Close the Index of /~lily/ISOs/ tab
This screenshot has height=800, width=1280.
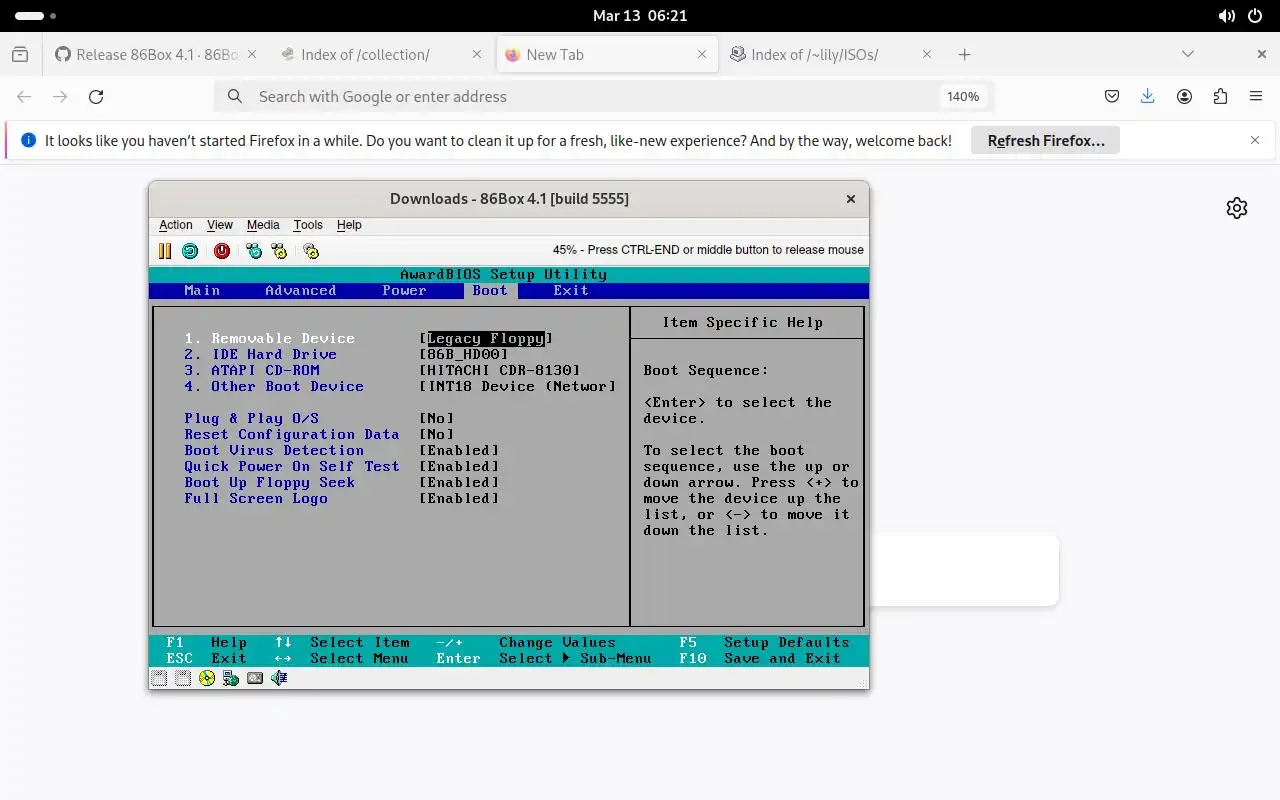coord(927,55)
